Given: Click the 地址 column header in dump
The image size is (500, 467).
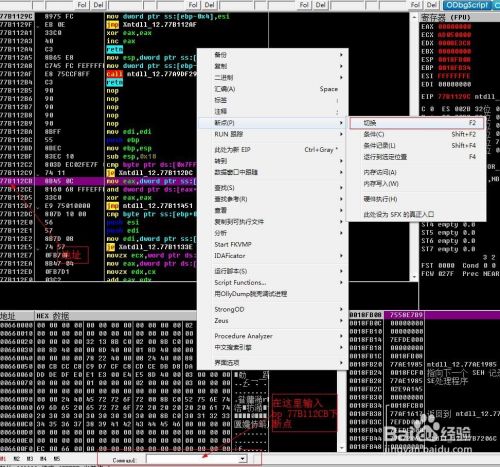Looking at the screenshot, I should tap(17, 316).
